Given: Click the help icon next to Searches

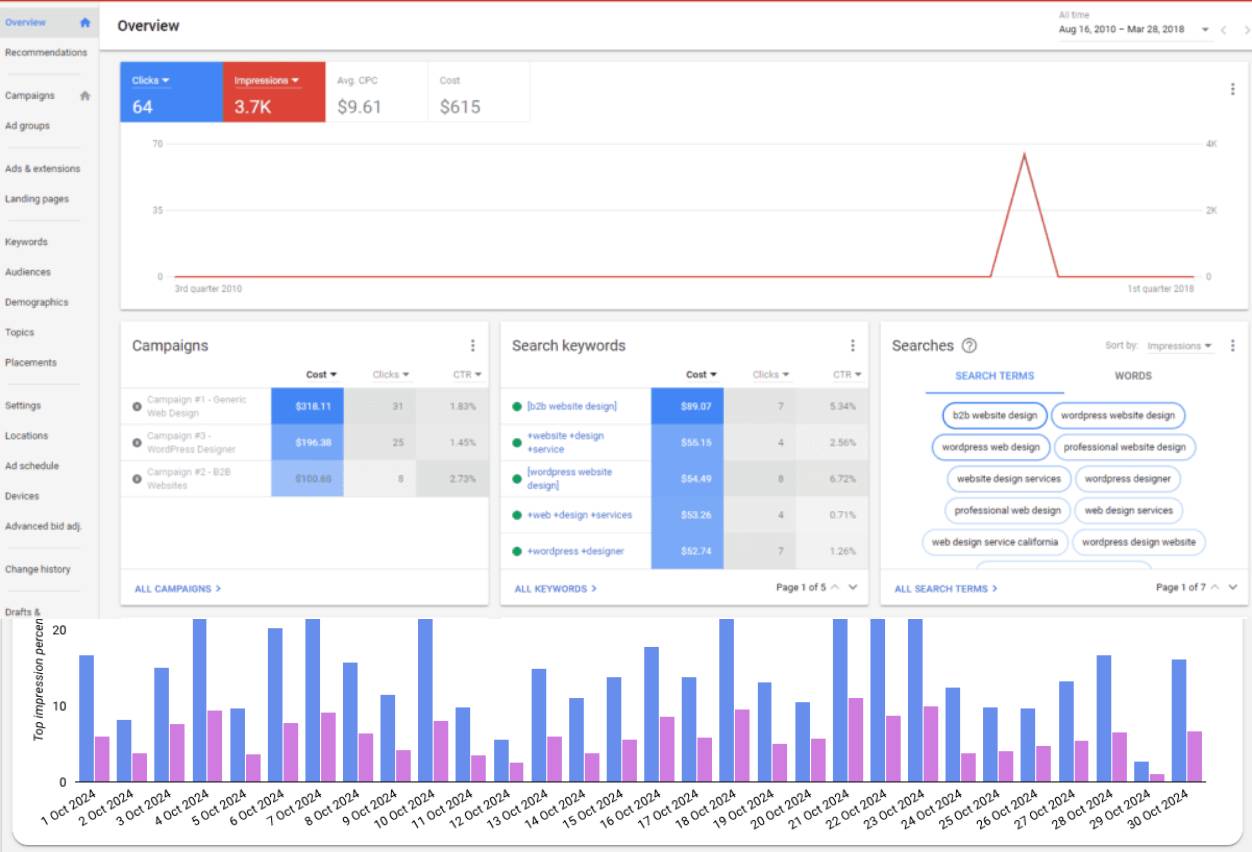Looking at the screenshot, I should (969, 346).
